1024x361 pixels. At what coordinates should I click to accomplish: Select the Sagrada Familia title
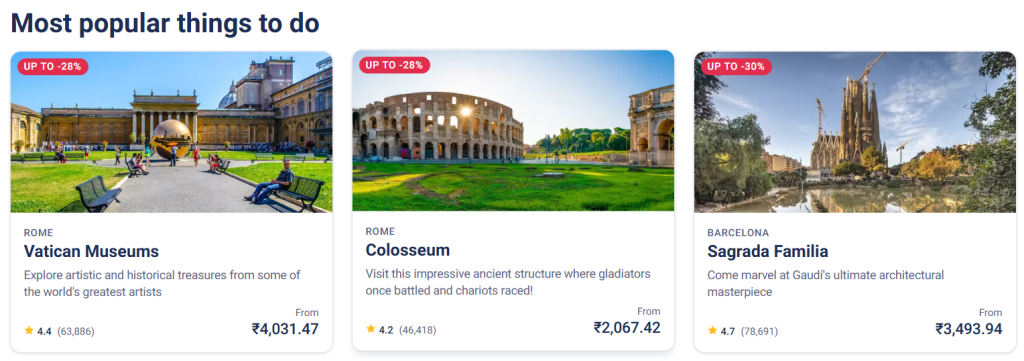coord(768,251)
